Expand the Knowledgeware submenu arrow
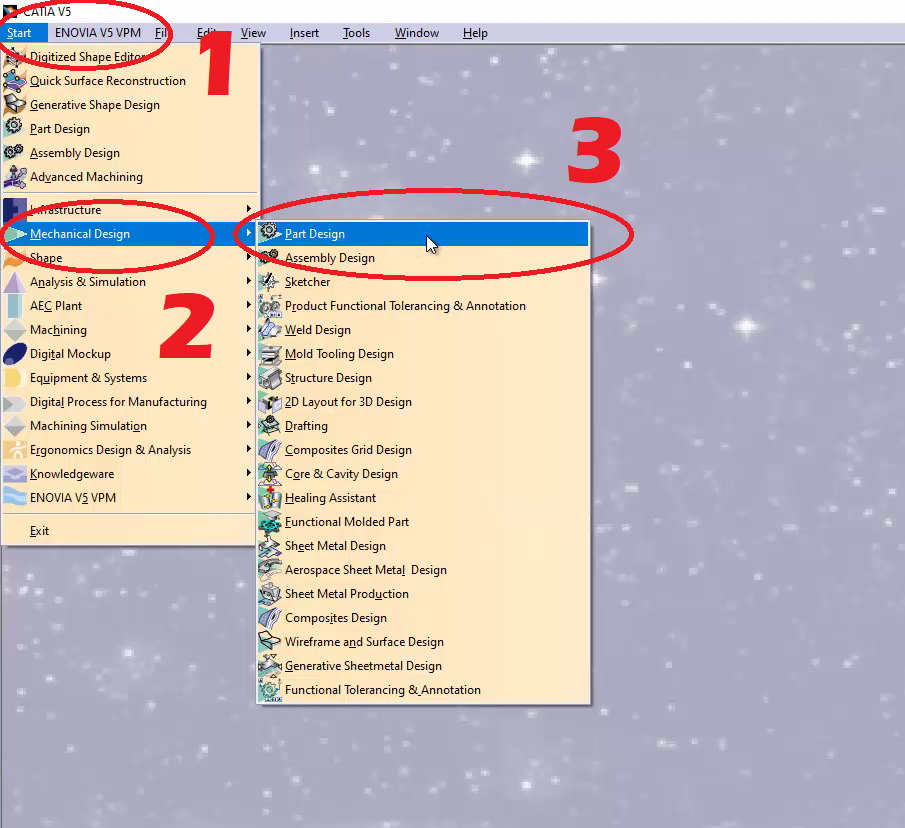The height and width of the screenshot is (828, 905). (x=248, y=474)
